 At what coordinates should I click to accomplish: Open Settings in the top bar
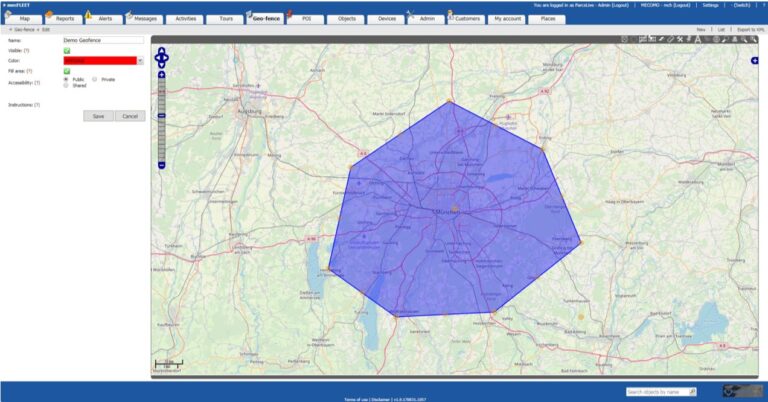(x=710, y=5)
